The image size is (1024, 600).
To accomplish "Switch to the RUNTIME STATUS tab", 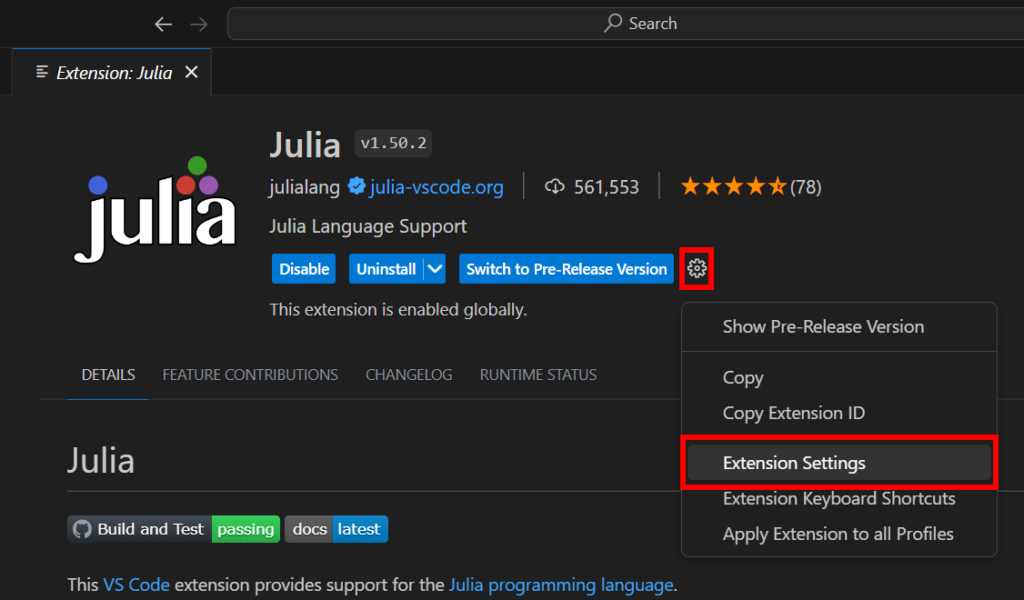I will pos(538,375).
